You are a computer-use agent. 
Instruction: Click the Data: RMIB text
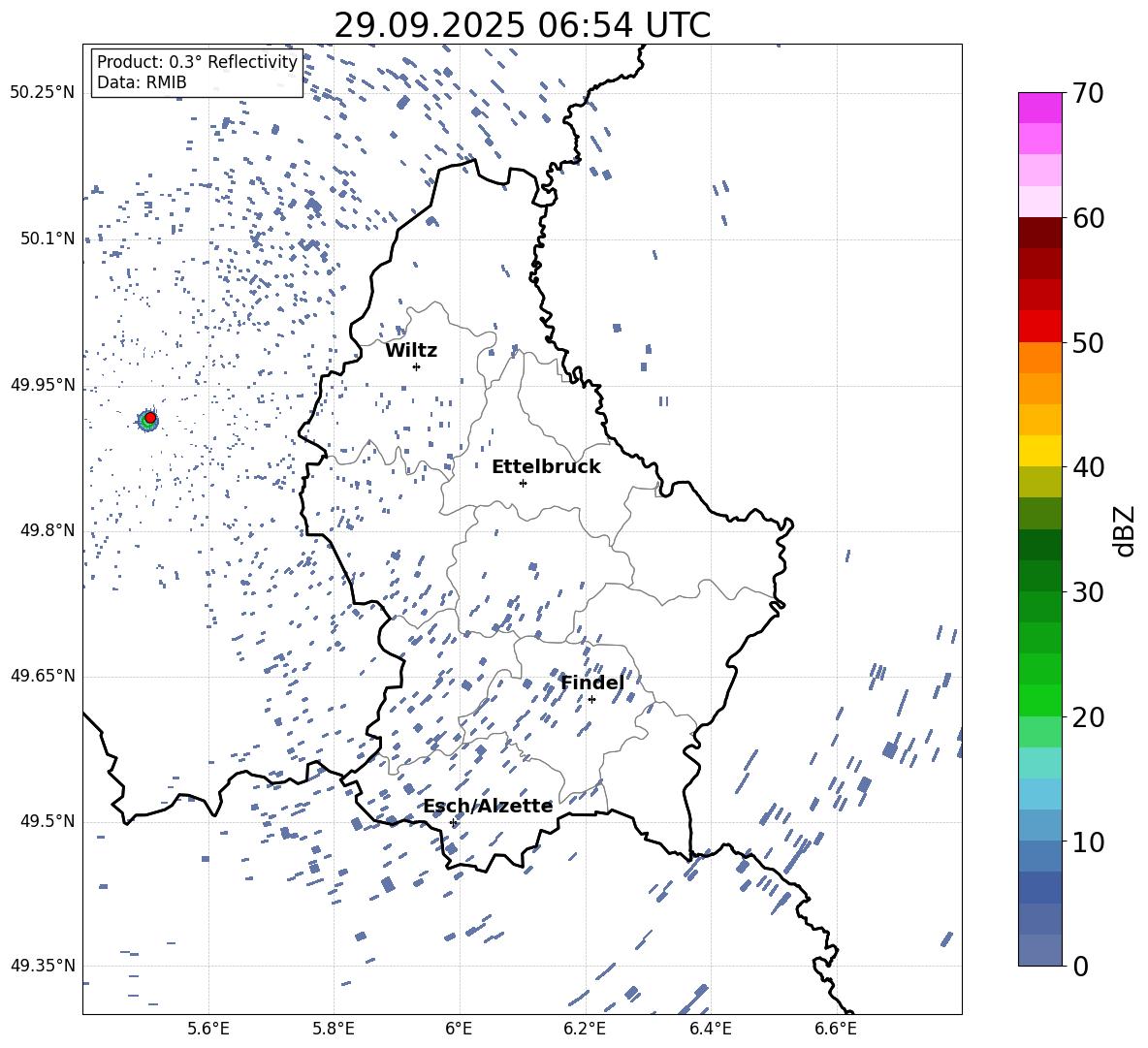[x=142, y=82]
